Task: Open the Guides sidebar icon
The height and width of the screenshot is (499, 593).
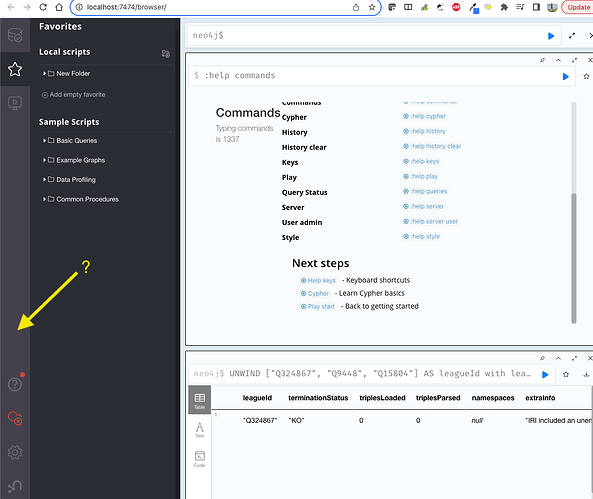Action: [x=15, y=103]
